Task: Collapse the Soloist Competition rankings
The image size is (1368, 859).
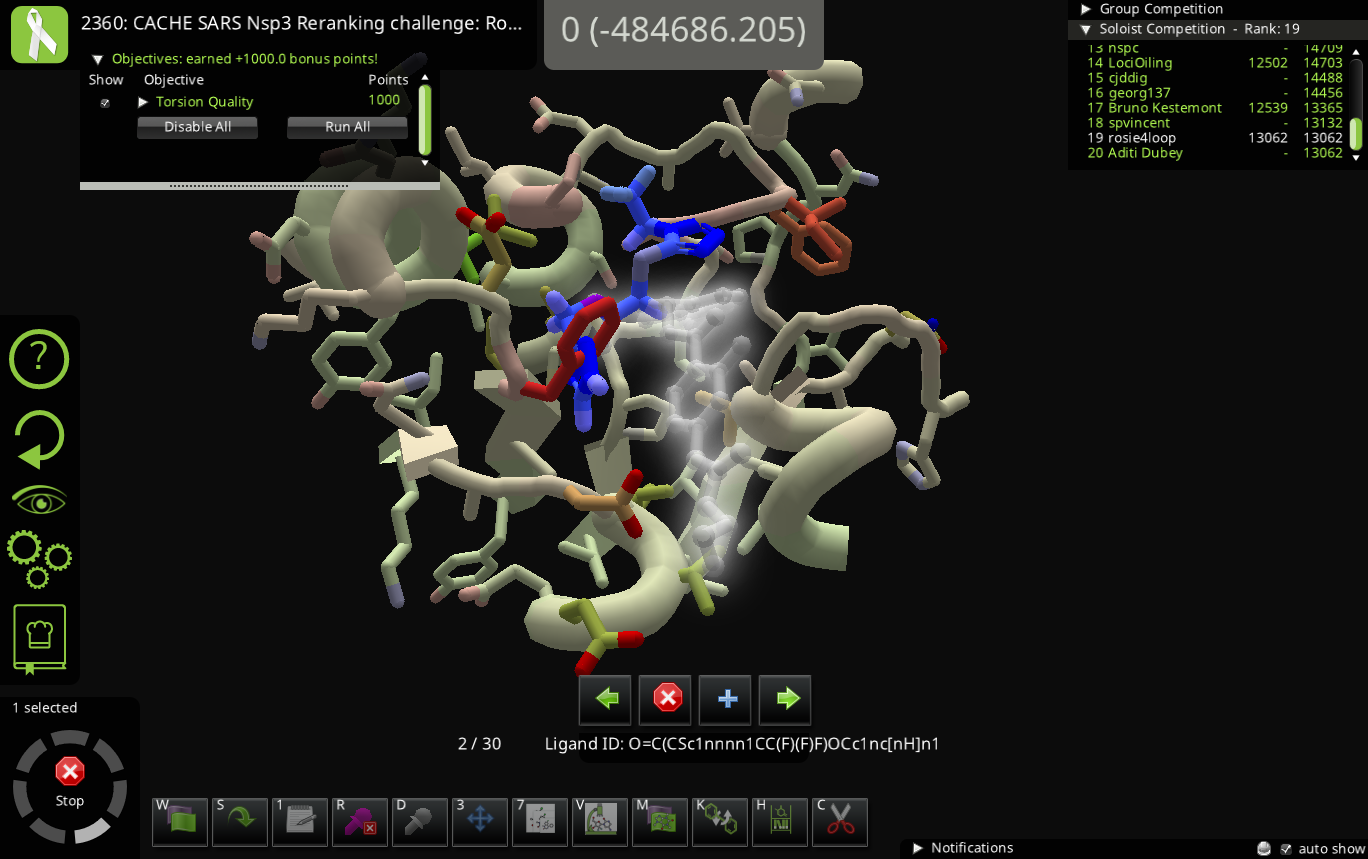Action: [1086, 29]
